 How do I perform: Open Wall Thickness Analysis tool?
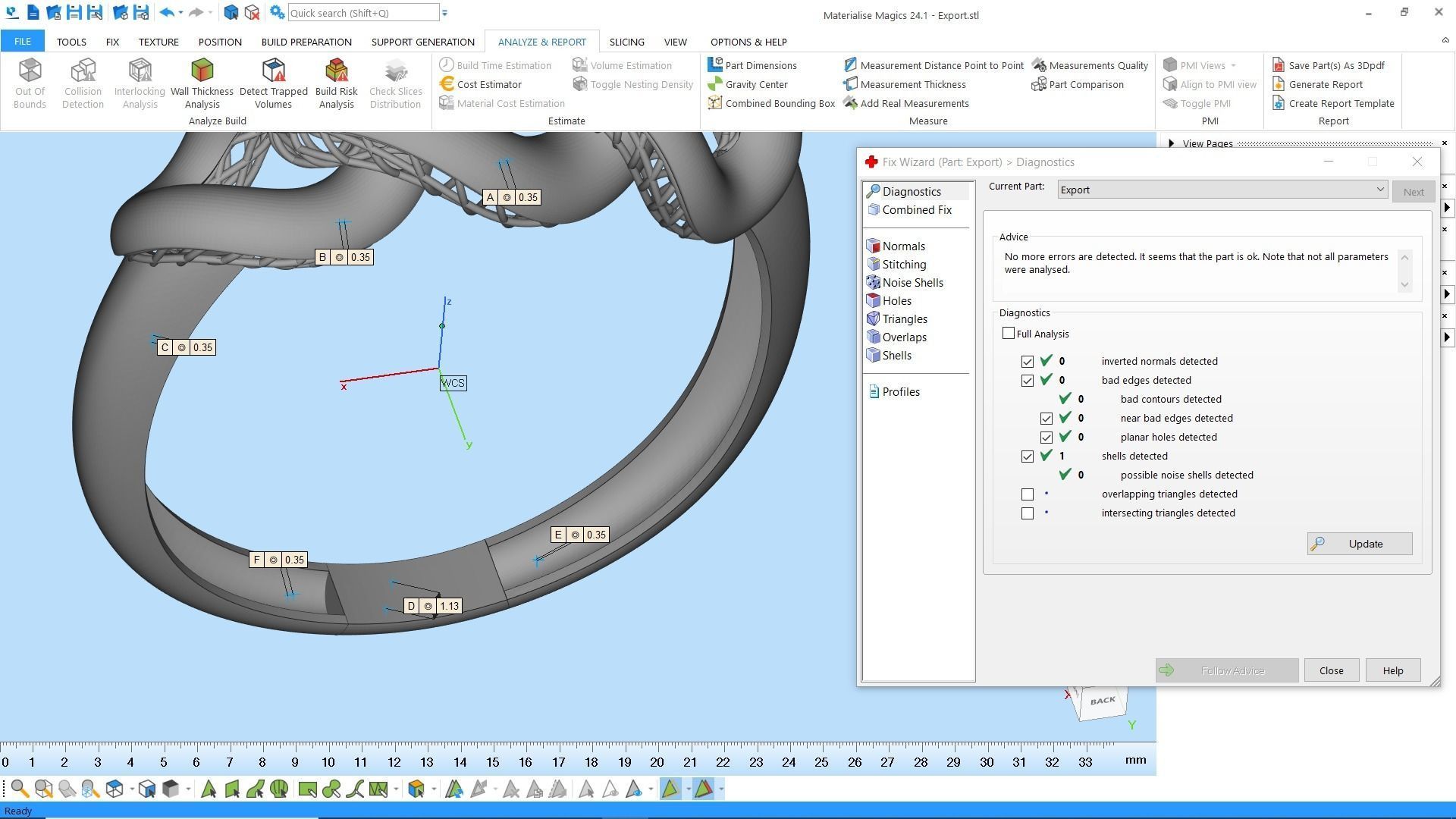202,83
